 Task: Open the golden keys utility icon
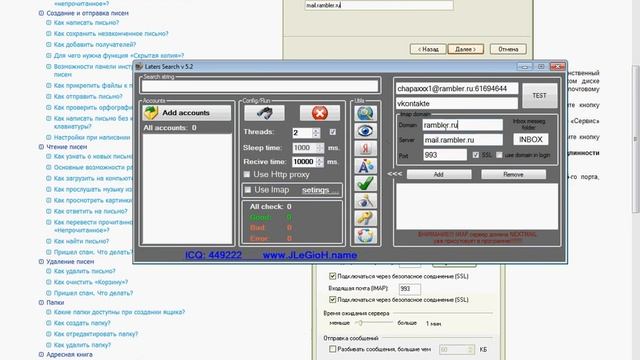click(x=365, y=218)
